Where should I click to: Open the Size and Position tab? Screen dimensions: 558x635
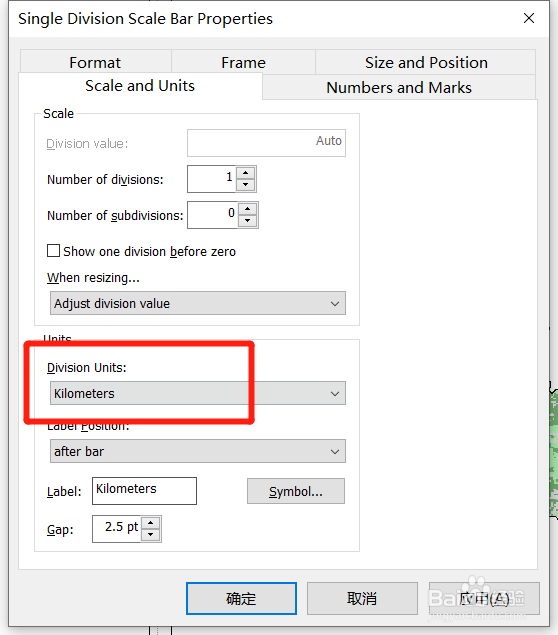[426, 62]
